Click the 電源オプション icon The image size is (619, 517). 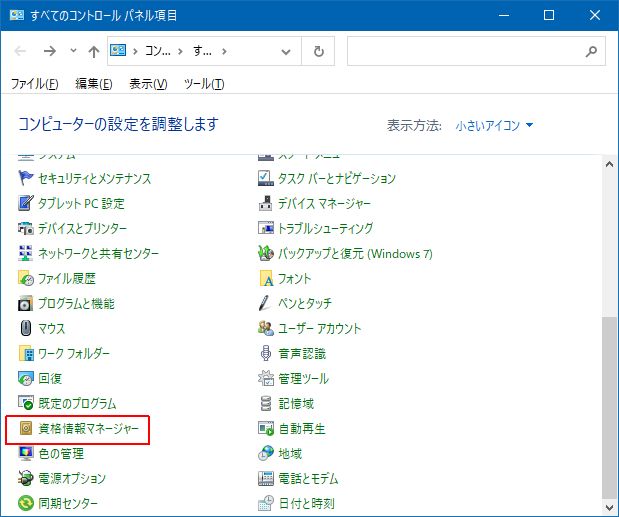(26, 479)
